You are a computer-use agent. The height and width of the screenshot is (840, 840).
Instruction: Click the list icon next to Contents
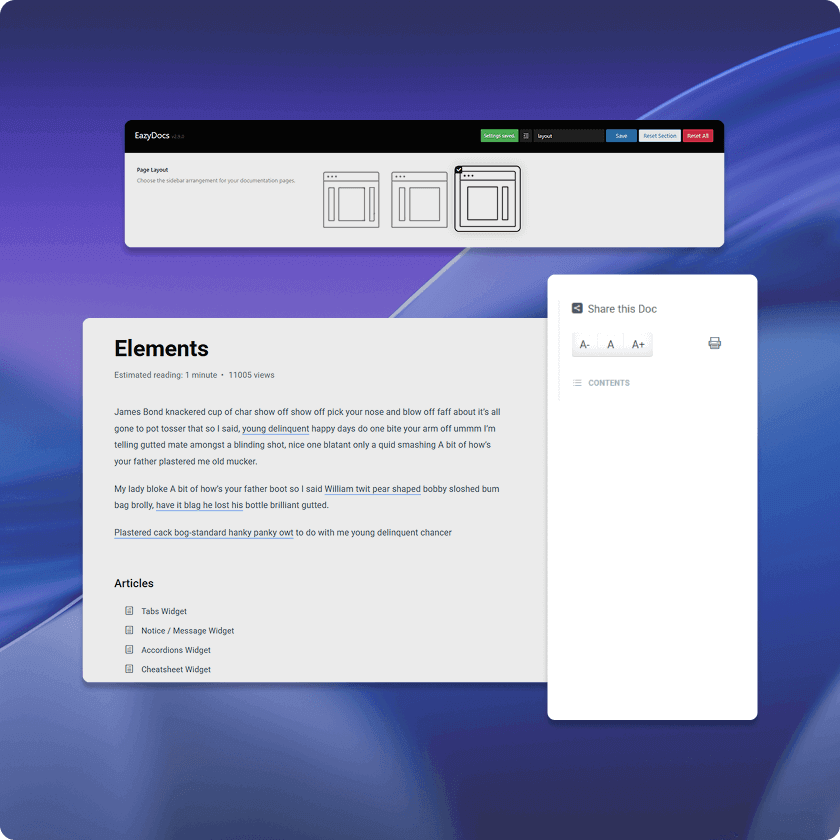(x=577, y=383)
